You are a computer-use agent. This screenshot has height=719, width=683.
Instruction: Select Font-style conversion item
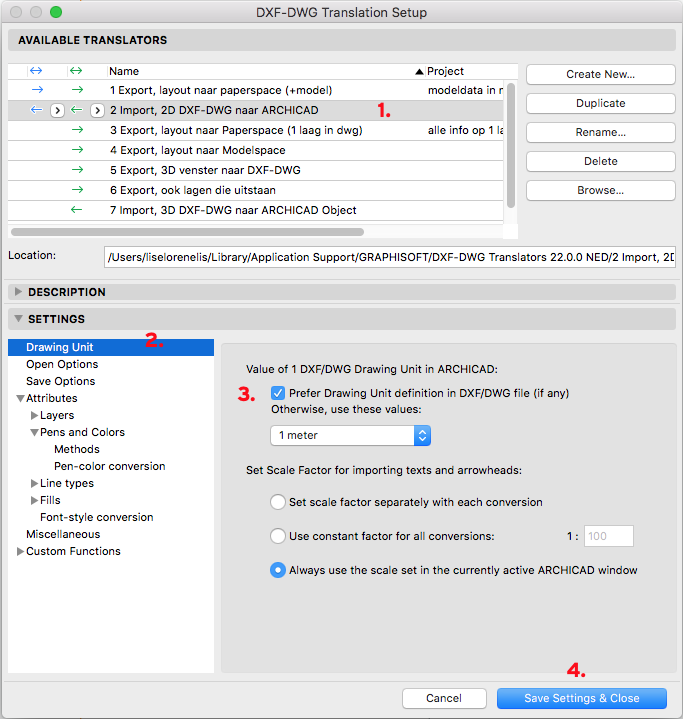[x=96, y=517]
